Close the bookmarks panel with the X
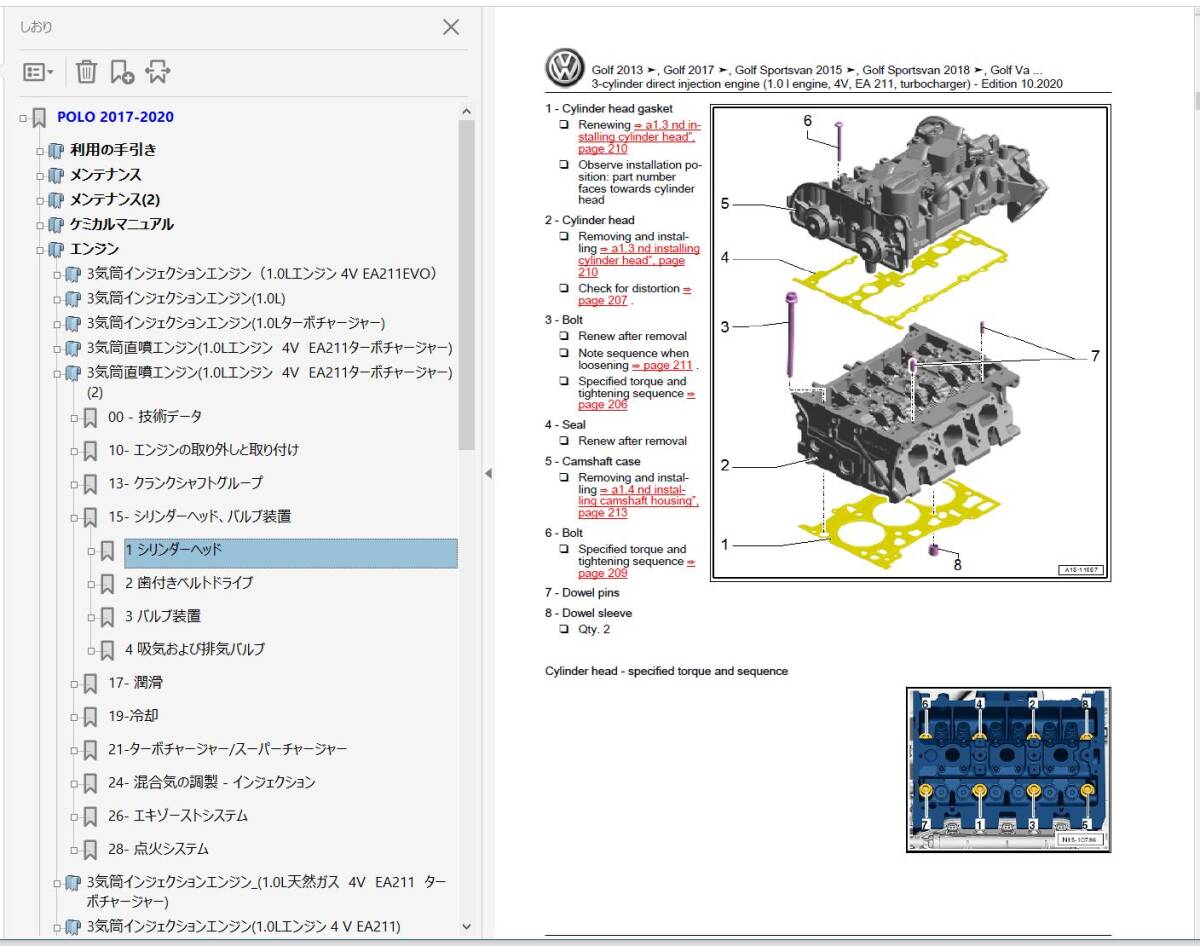The width and height of the screenshot is (1200, 946). (451, 27)
